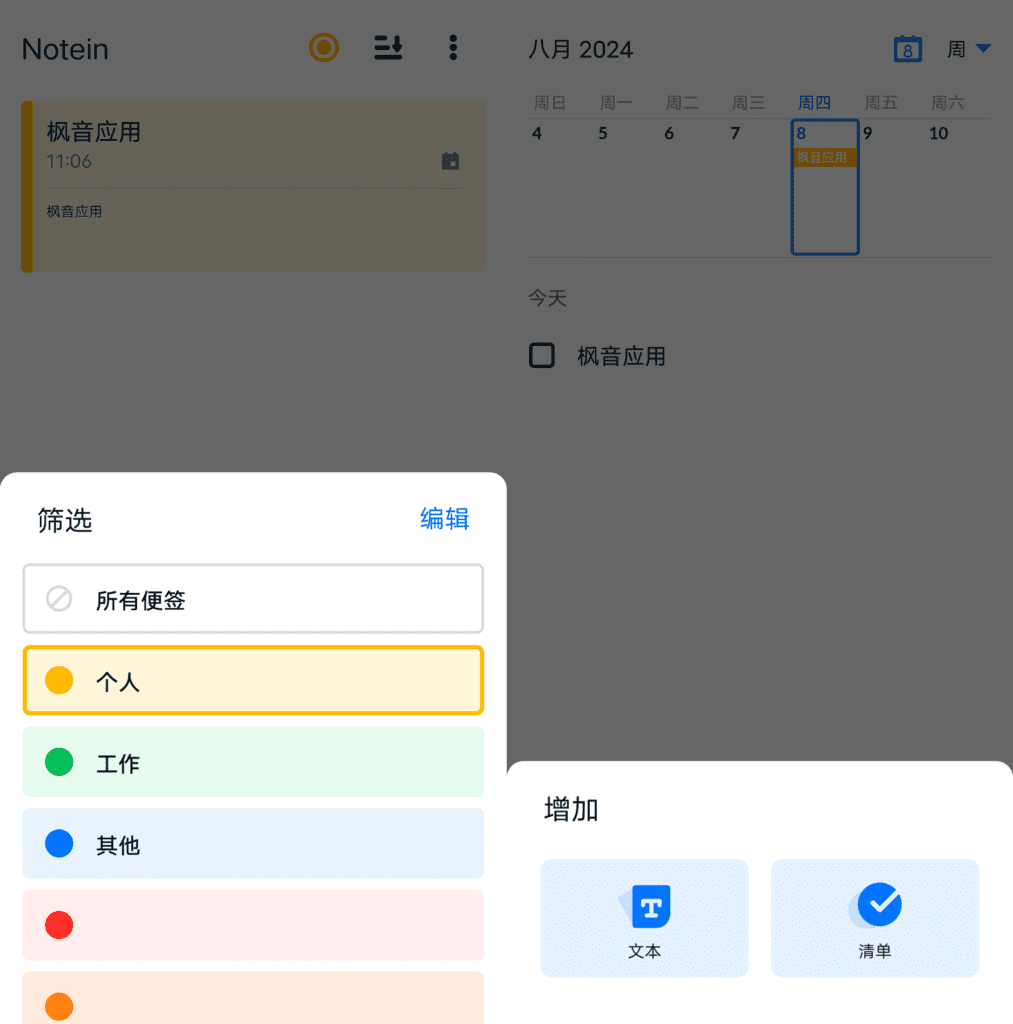Select the unnamed red category row
1013x1024 pixels.
point(253,925)
